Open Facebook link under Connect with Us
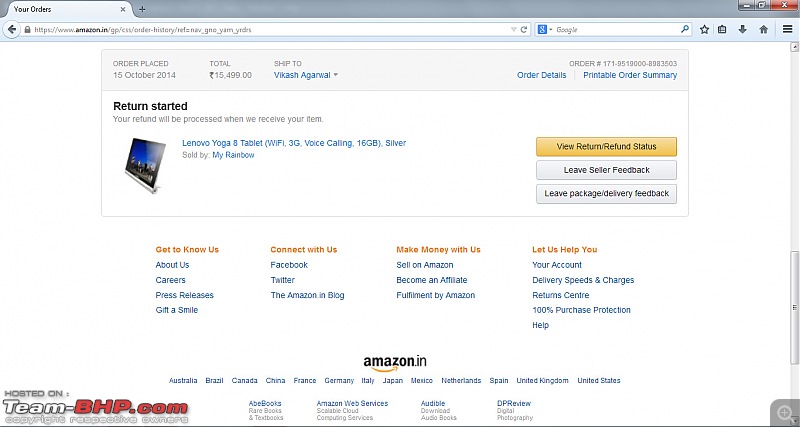800x427 pixels. click(x=289, y=265)
